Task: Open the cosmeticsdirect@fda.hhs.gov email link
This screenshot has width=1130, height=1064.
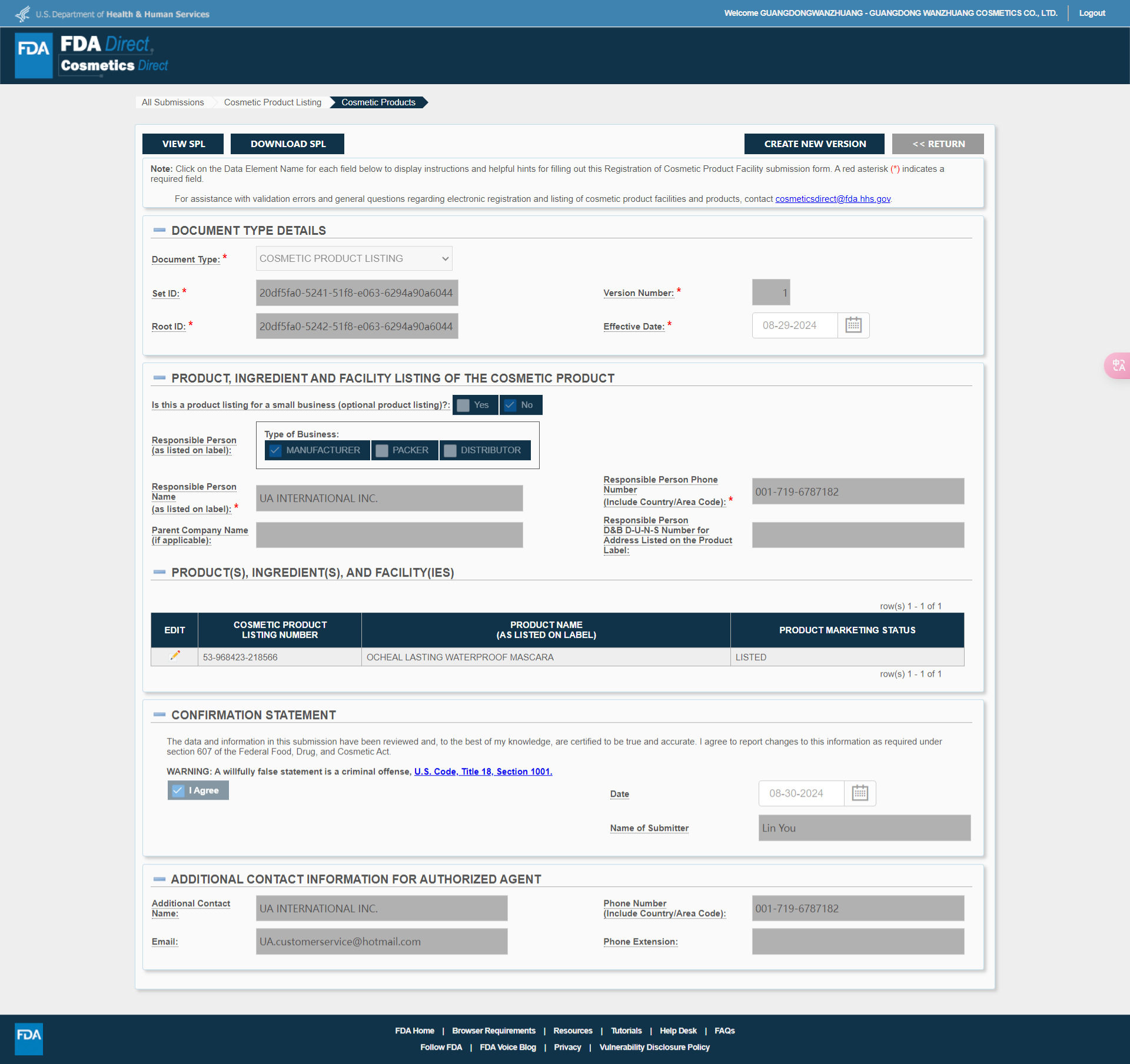Action: coord(832,199)
